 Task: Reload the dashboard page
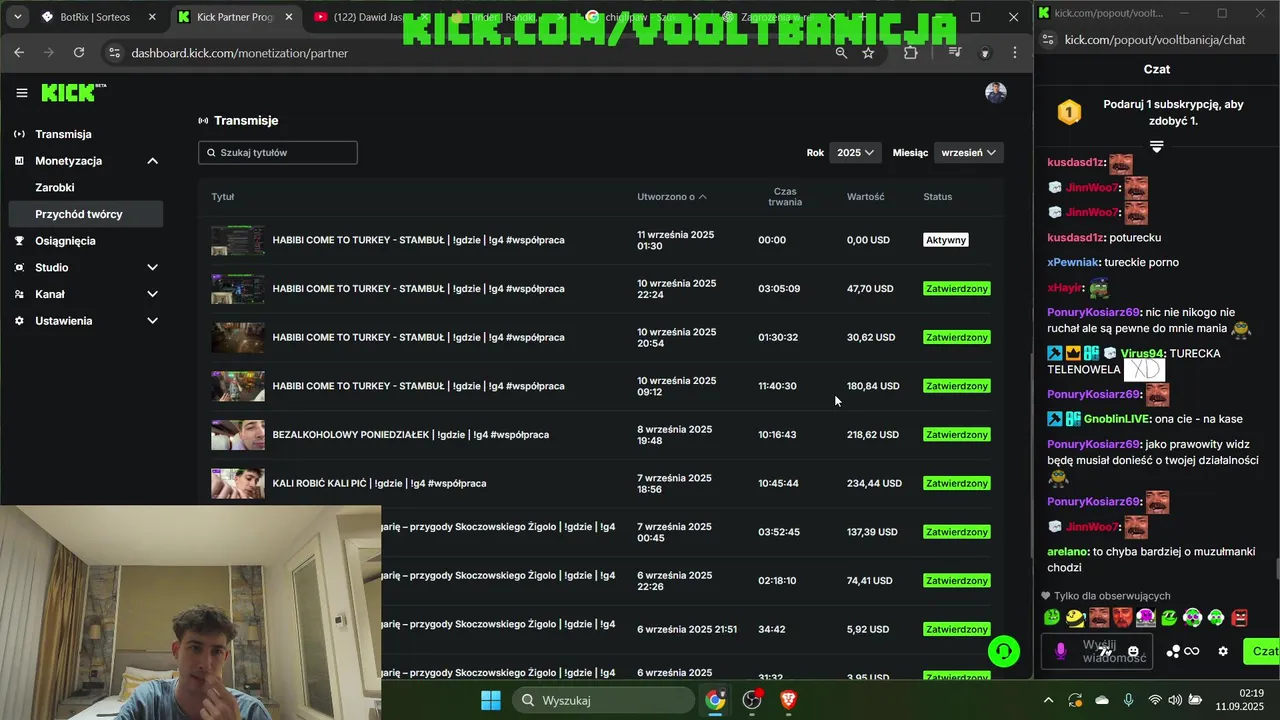(x=79, y=53)
